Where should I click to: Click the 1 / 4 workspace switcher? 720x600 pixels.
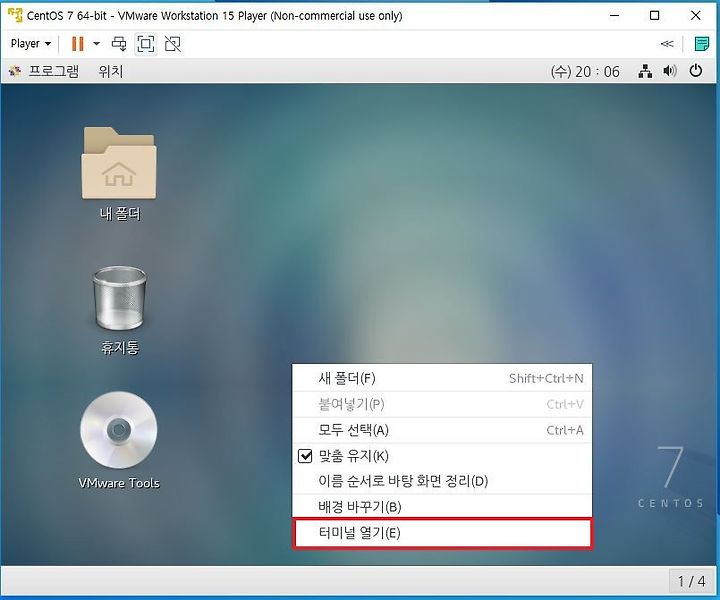coord(692,581)
